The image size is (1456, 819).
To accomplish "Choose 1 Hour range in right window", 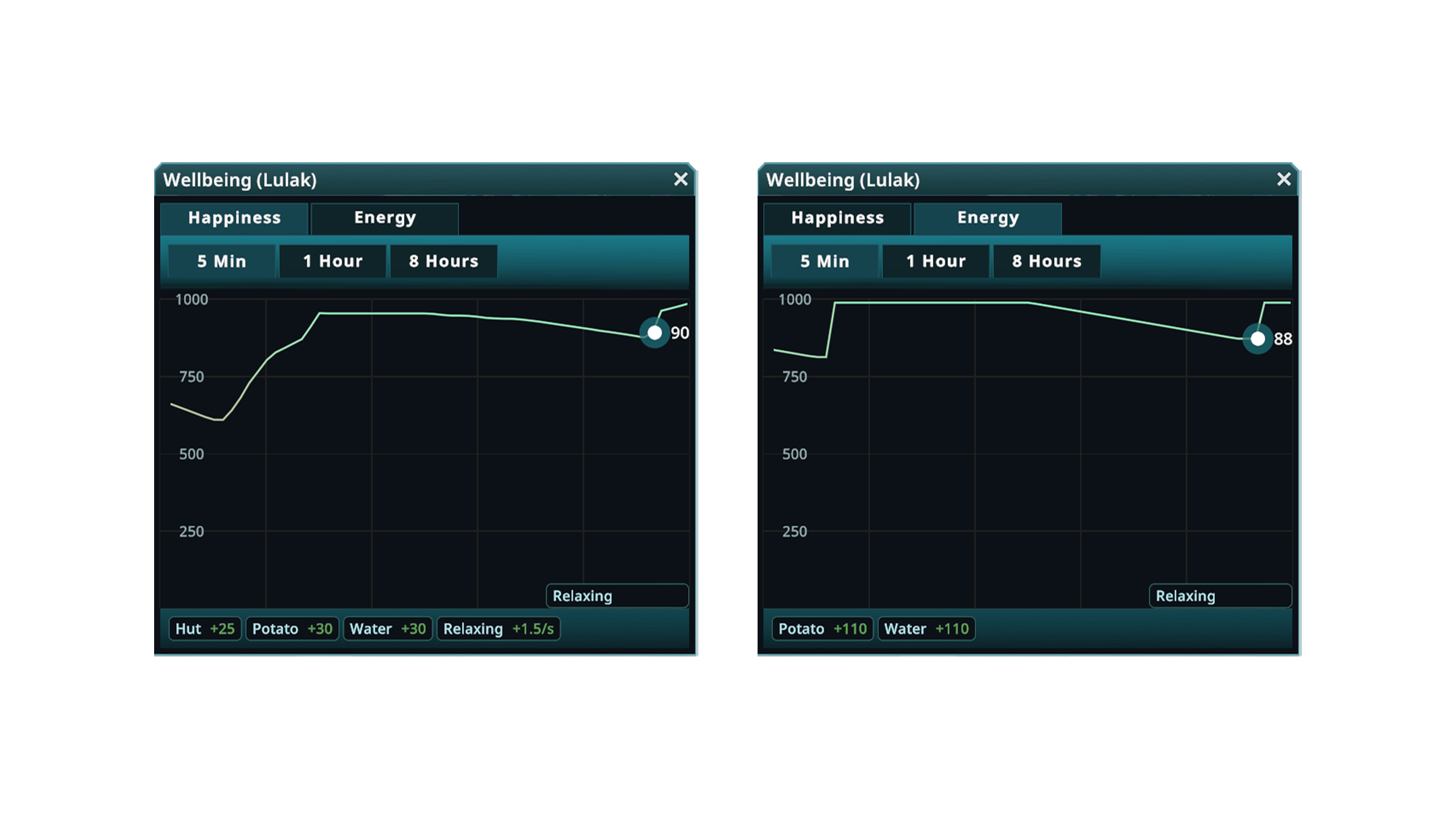I will tap(936, 261).
